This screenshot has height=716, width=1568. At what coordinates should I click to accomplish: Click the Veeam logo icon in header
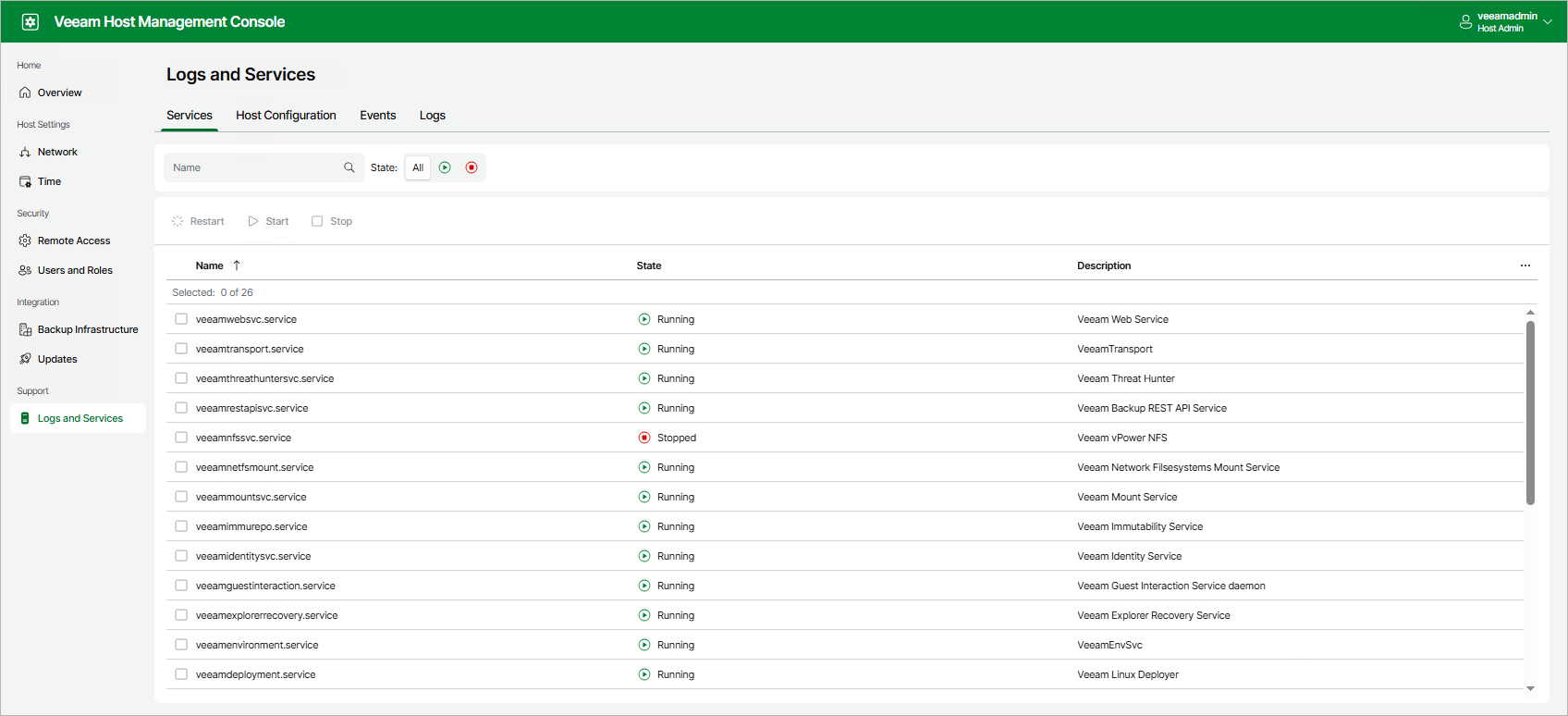[31, 21]
